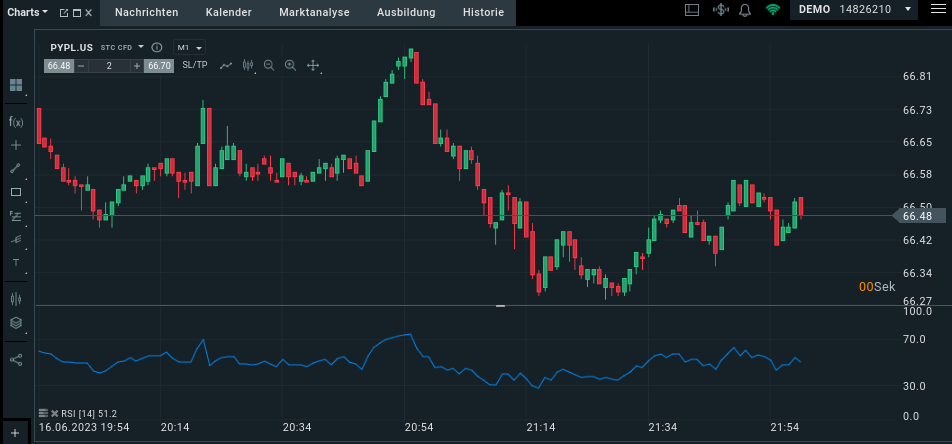Open the Kalender tab

click(x=228, y=12)
